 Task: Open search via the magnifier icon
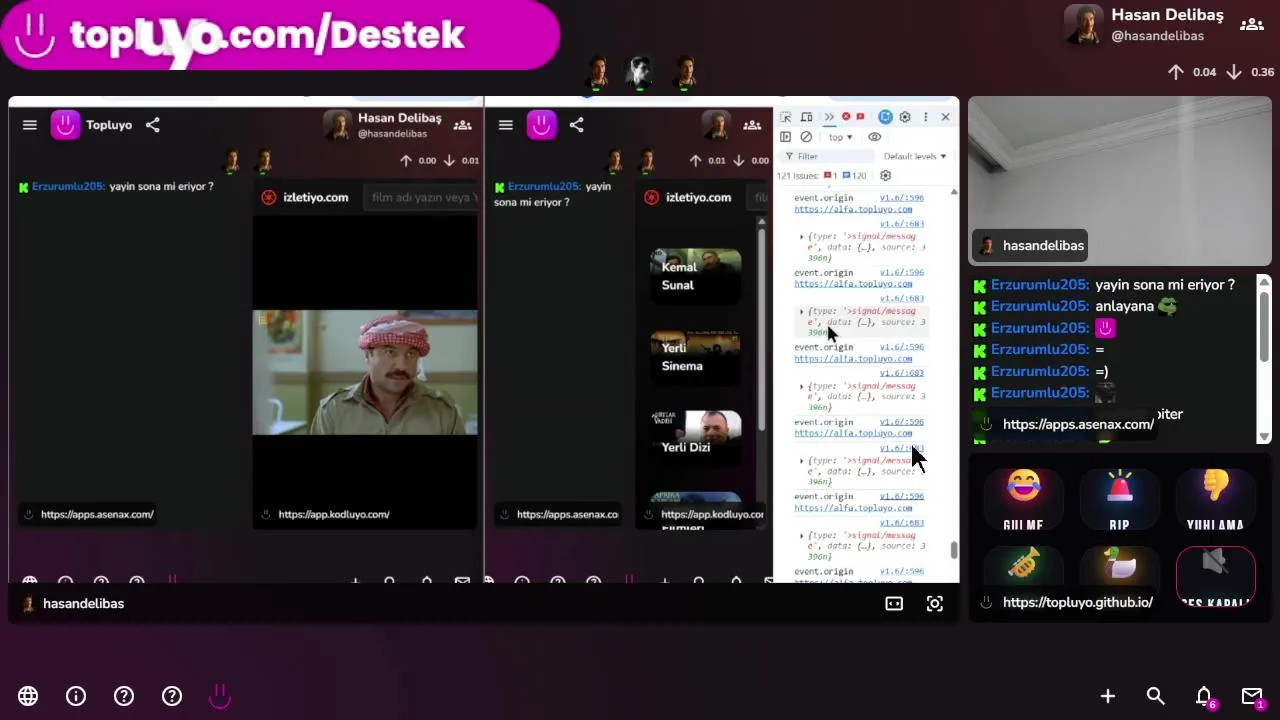[x=1156, y=696]
